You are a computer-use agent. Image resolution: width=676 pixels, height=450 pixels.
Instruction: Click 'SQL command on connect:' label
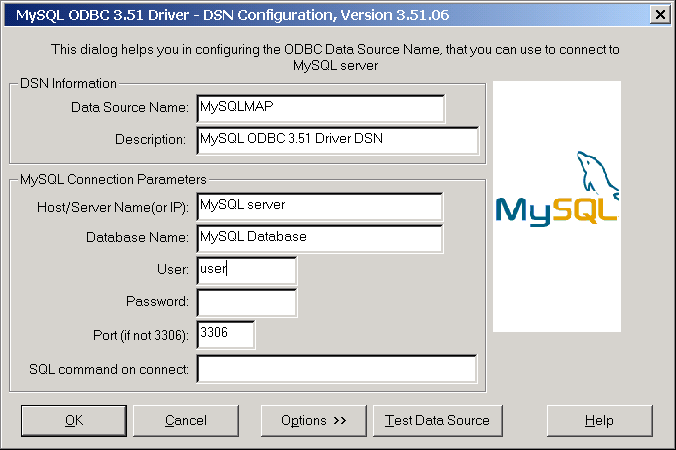pyautogui.click(x=109, y=369)
